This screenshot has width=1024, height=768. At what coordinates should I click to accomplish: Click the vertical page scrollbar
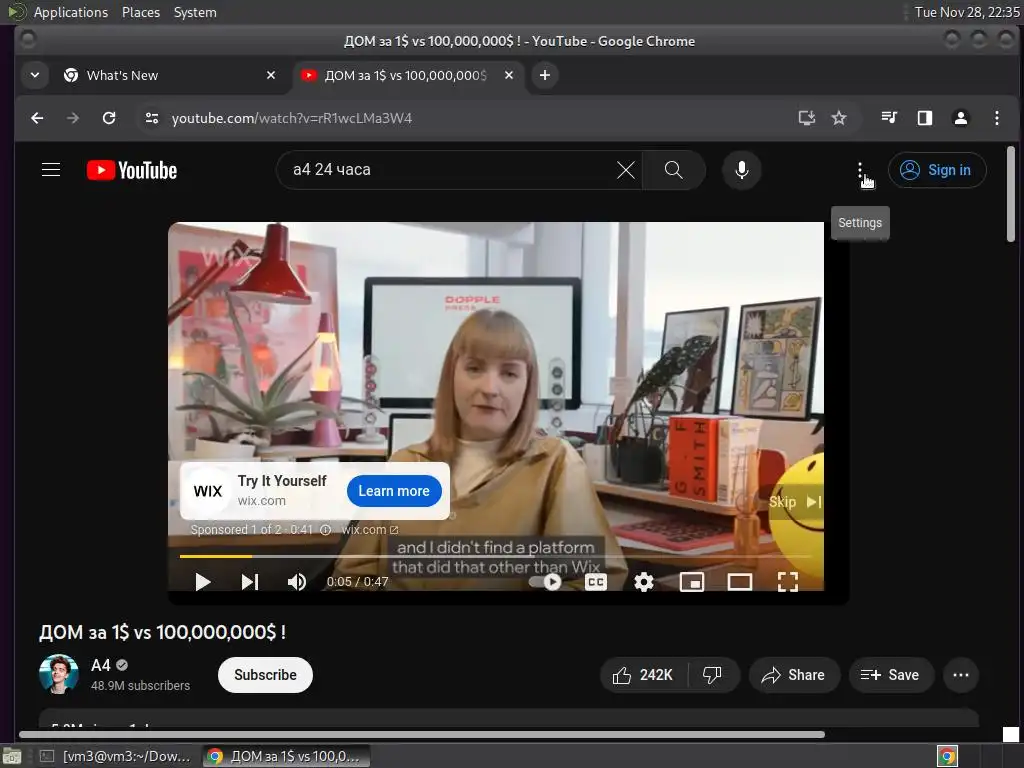tap(1010, 194)
